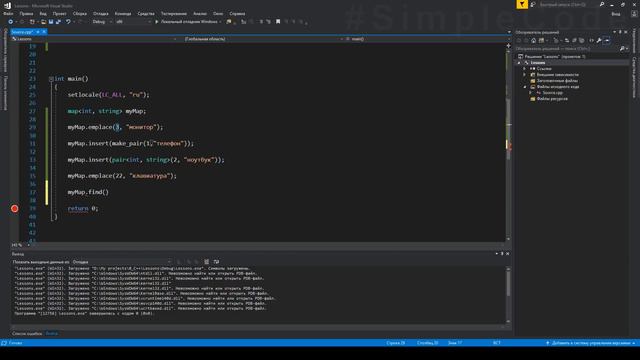Remove the breakpoint on line 39
Screen dimensions: 640x360
[x=15, y=209]
